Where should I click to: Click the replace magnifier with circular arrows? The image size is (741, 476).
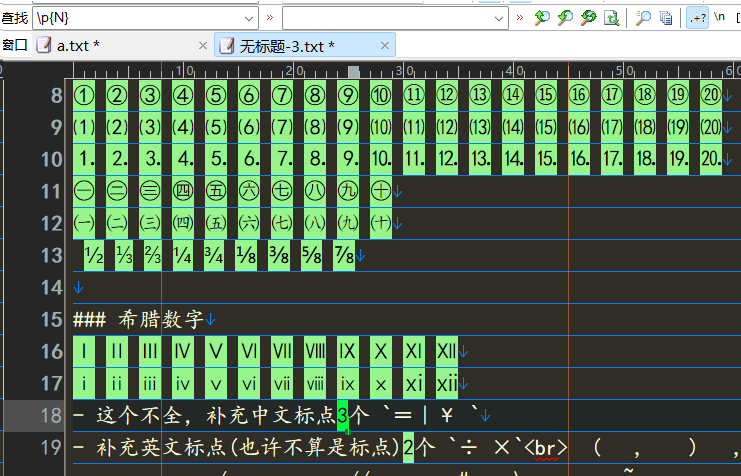(588, 18)
